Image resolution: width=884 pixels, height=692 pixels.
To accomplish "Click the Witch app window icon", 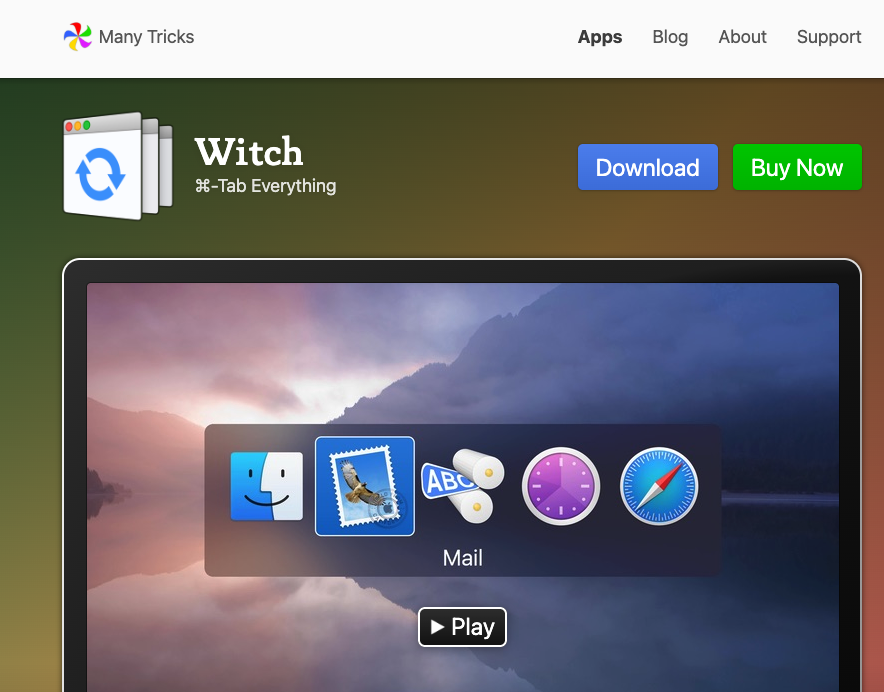I will point(118,166).
